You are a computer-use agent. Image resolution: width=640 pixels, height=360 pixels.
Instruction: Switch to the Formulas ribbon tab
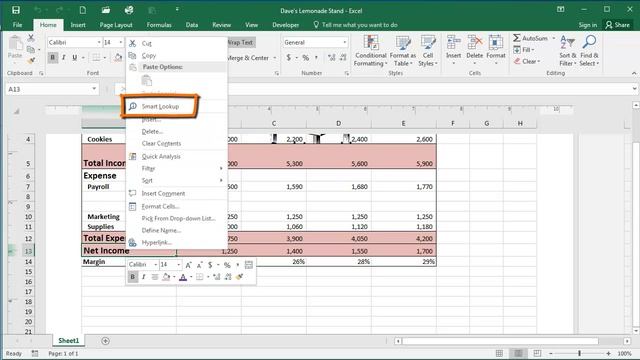159,25
